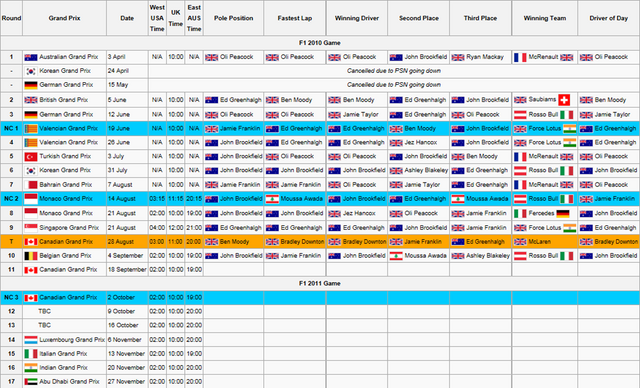Viewport: 640px width, 388px height.
Task: Click the East AUS Time column header
Action: point(194,18)
